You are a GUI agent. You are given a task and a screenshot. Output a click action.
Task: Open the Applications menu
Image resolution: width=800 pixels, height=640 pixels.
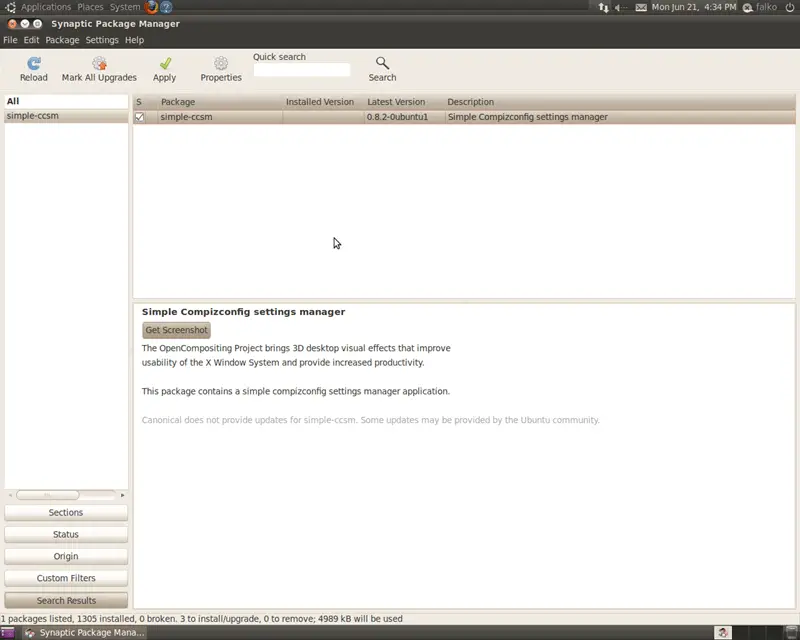(x=46, y=7)
